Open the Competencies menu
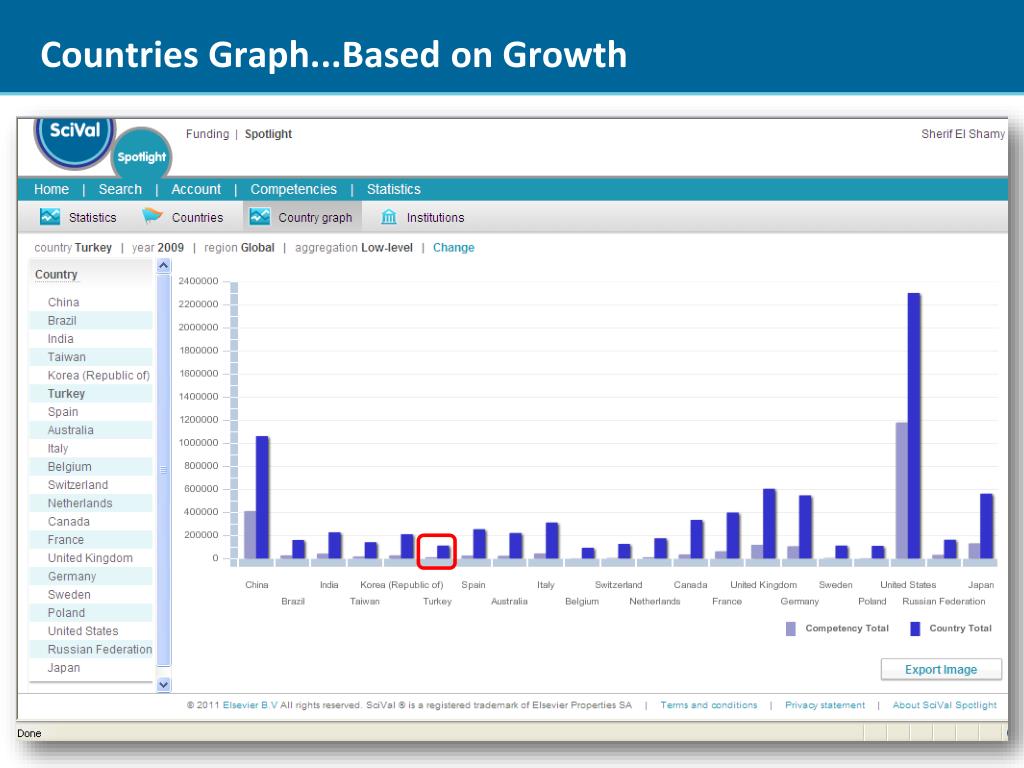1024x768 pixels. [293, 189]
